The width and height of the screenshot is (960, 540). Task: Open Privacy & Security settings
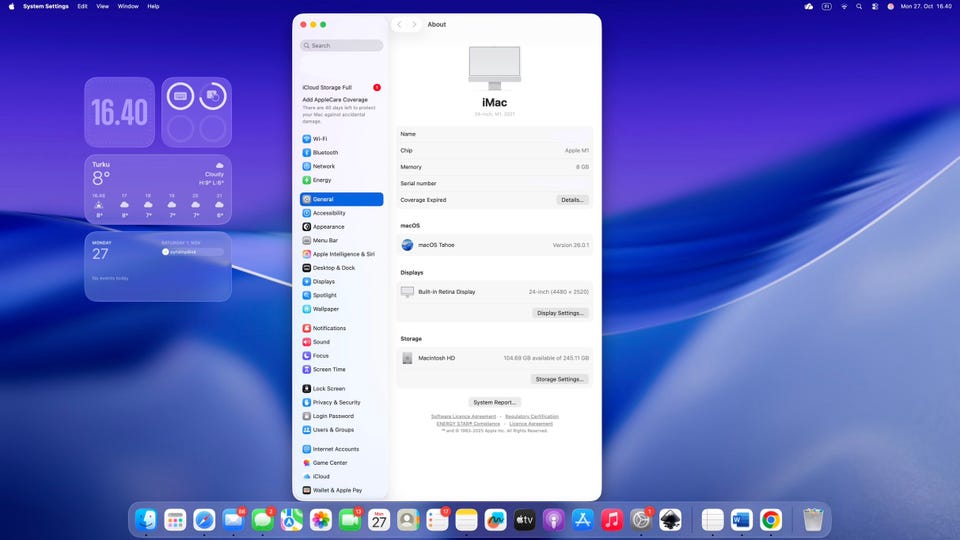(336, 402)
